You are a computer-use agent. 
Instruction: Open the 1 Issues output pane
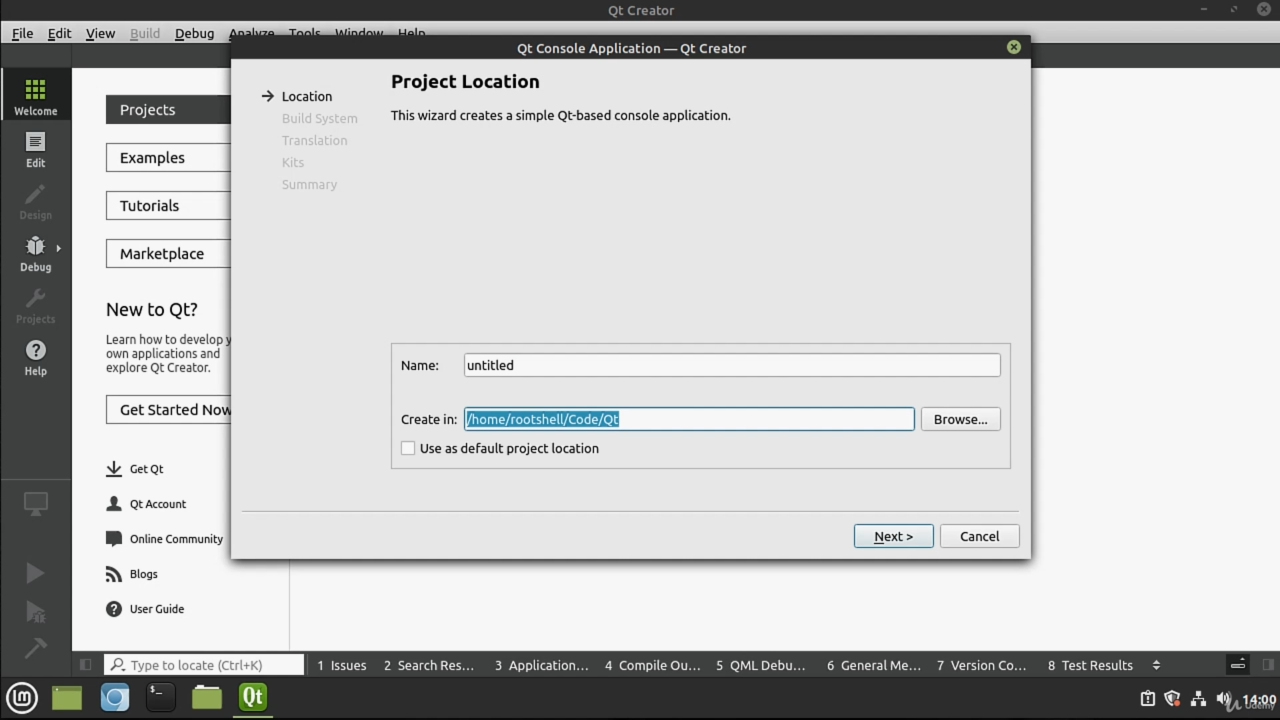tap(342, 665)
